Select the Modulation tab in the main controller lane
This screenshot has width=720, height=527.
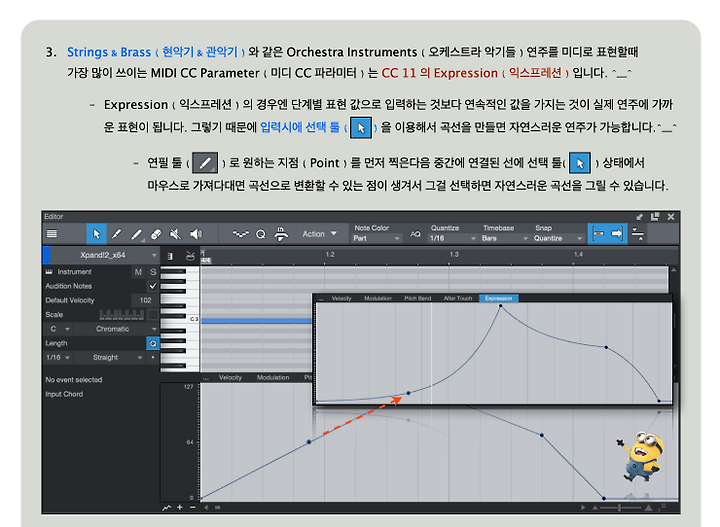pos(273,377)
